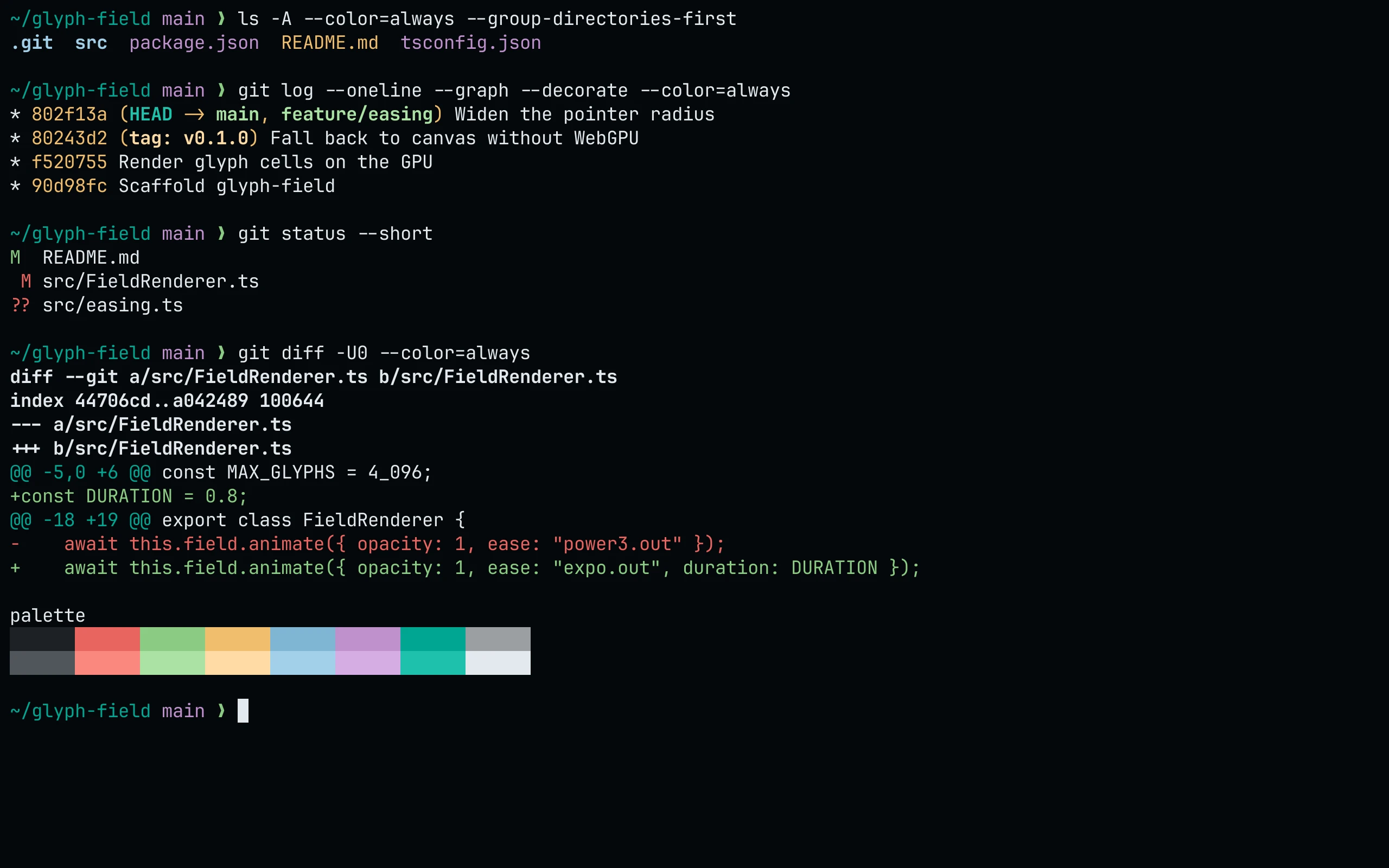Select the src directory in ls listing
The image size is (1389, 868).
pos(91,43)
